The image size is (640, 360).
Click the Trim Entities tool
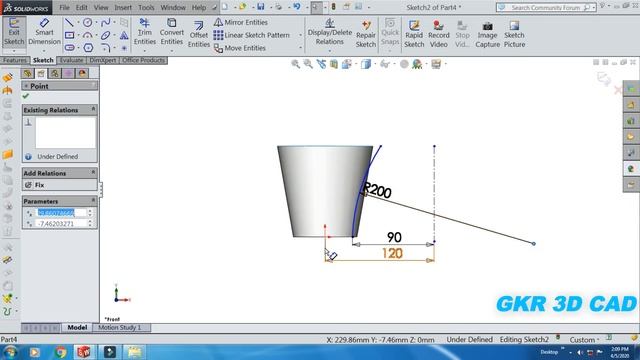pos(144,32)
